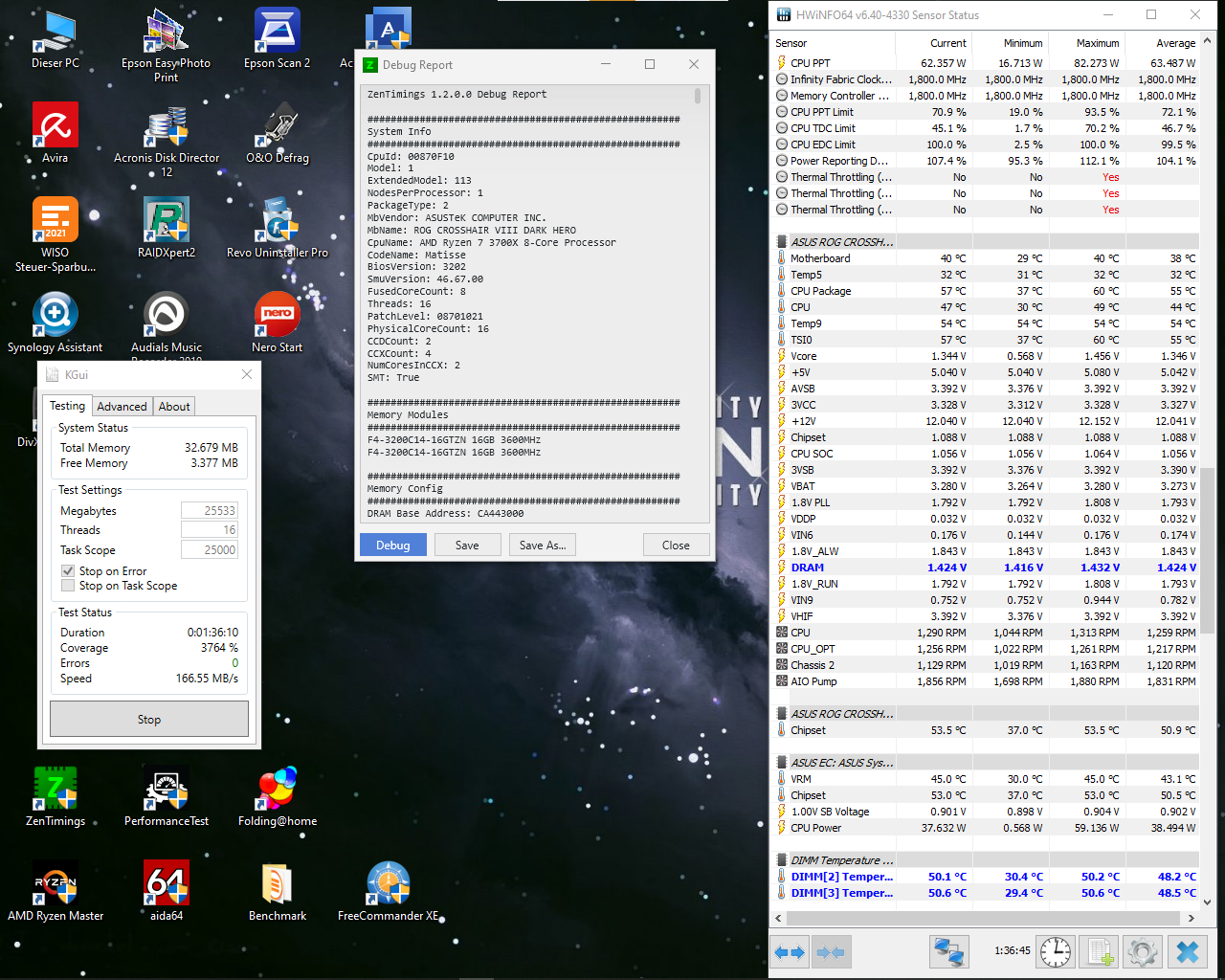
Task: Select CPU PPT row in HWiNFO
Action: (x=985, y=63)
